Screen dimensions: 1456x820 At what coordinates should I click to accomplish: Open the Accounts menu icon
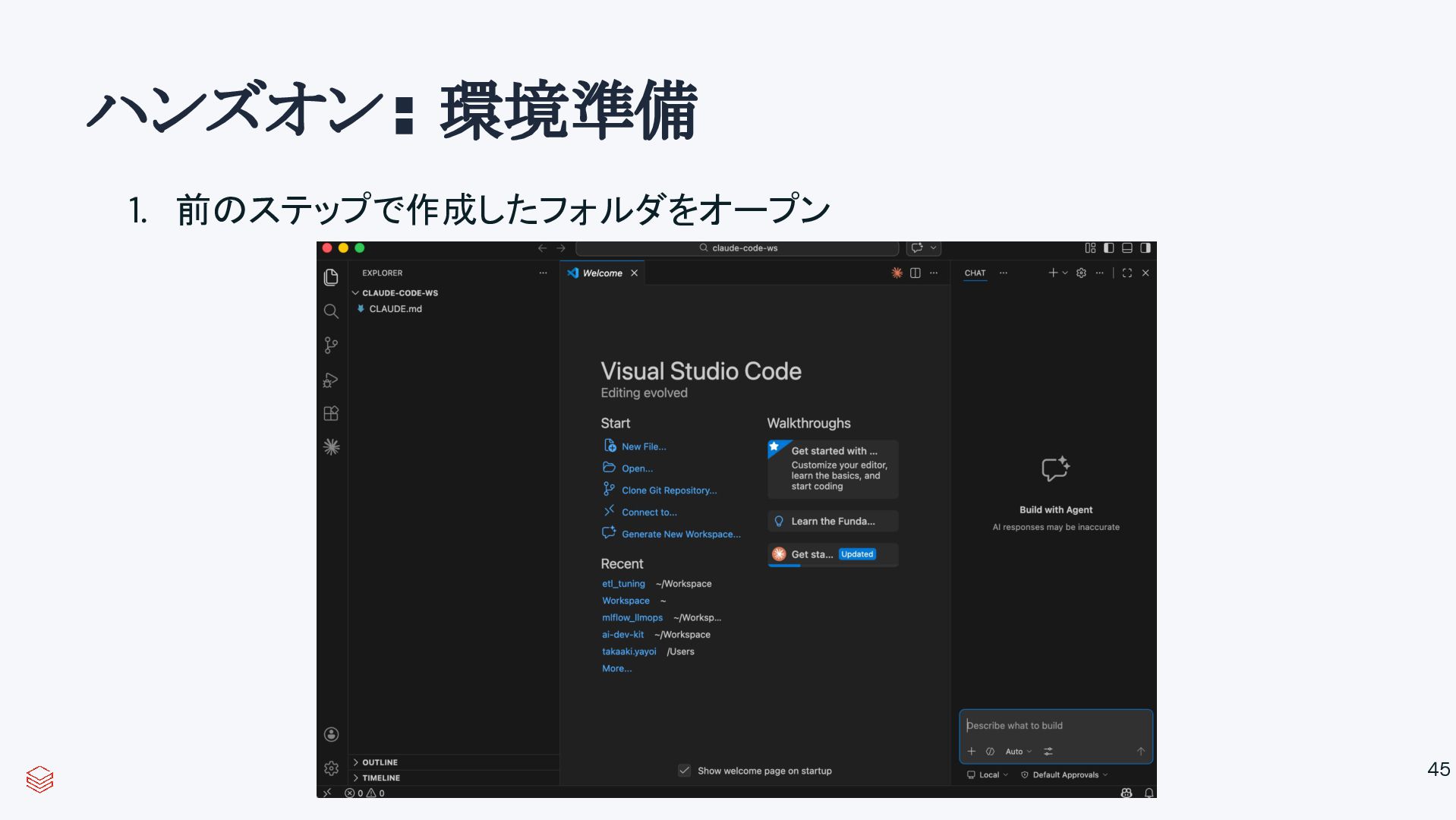(x=331, y=734)
